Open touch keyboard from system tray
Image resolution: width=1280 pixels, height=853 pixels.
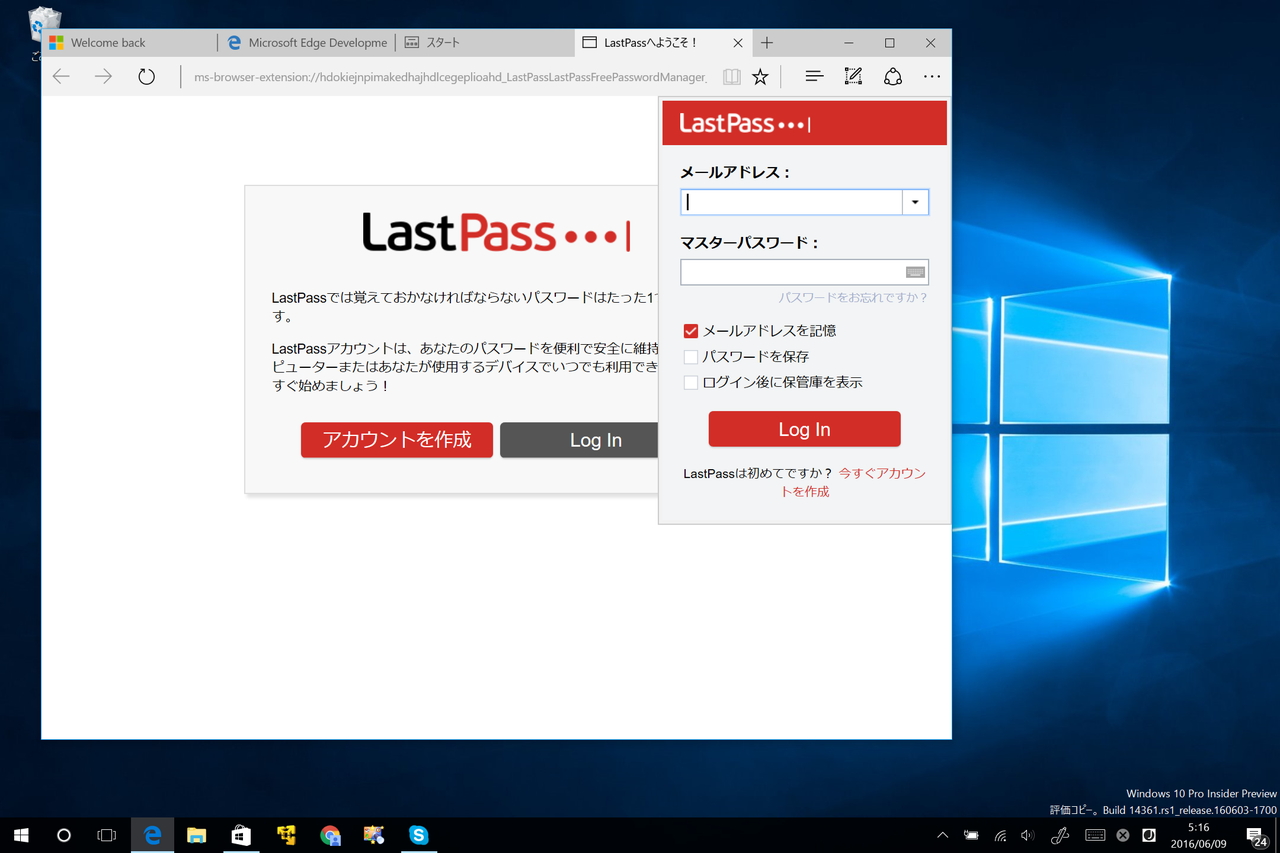click(x=1095, y=835)
